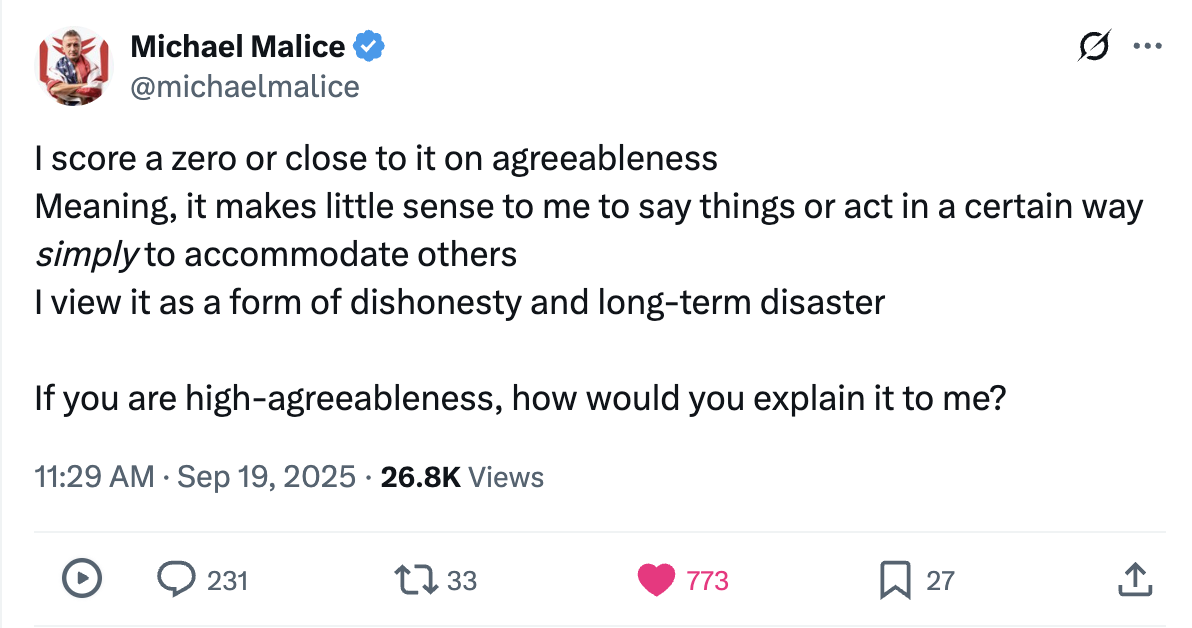This screenshot has width=1192, height=628.
Task: Click the 33 reposts count
Action: pos(462,580)
